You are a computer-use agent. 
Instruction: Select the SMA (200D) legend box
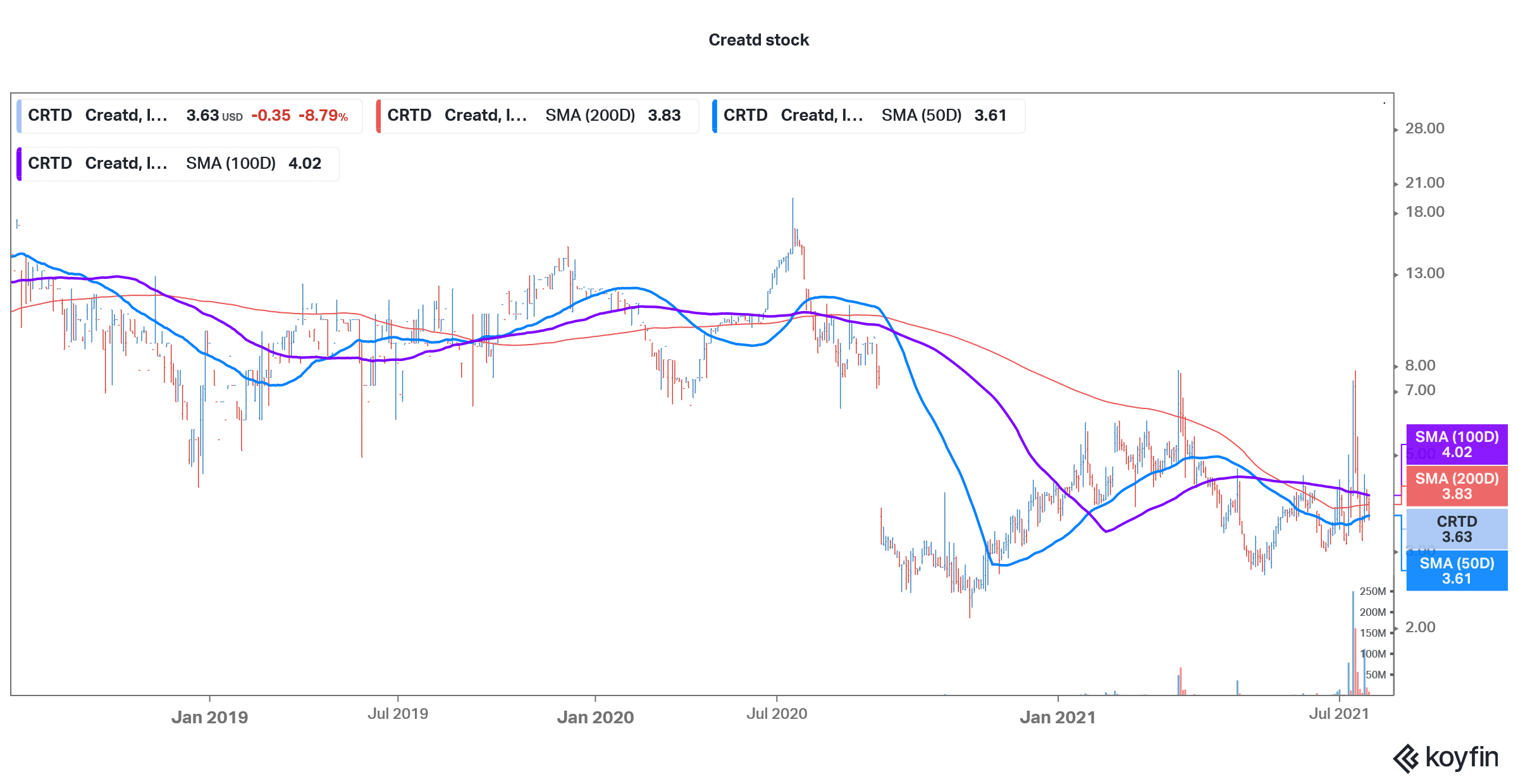point(538,116)
